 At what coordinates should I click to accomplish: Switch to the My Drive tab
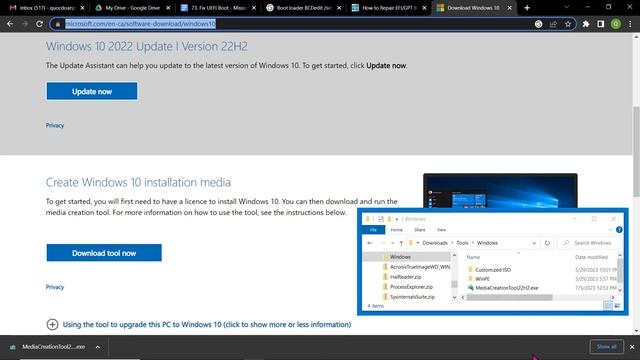click(133, 8)
